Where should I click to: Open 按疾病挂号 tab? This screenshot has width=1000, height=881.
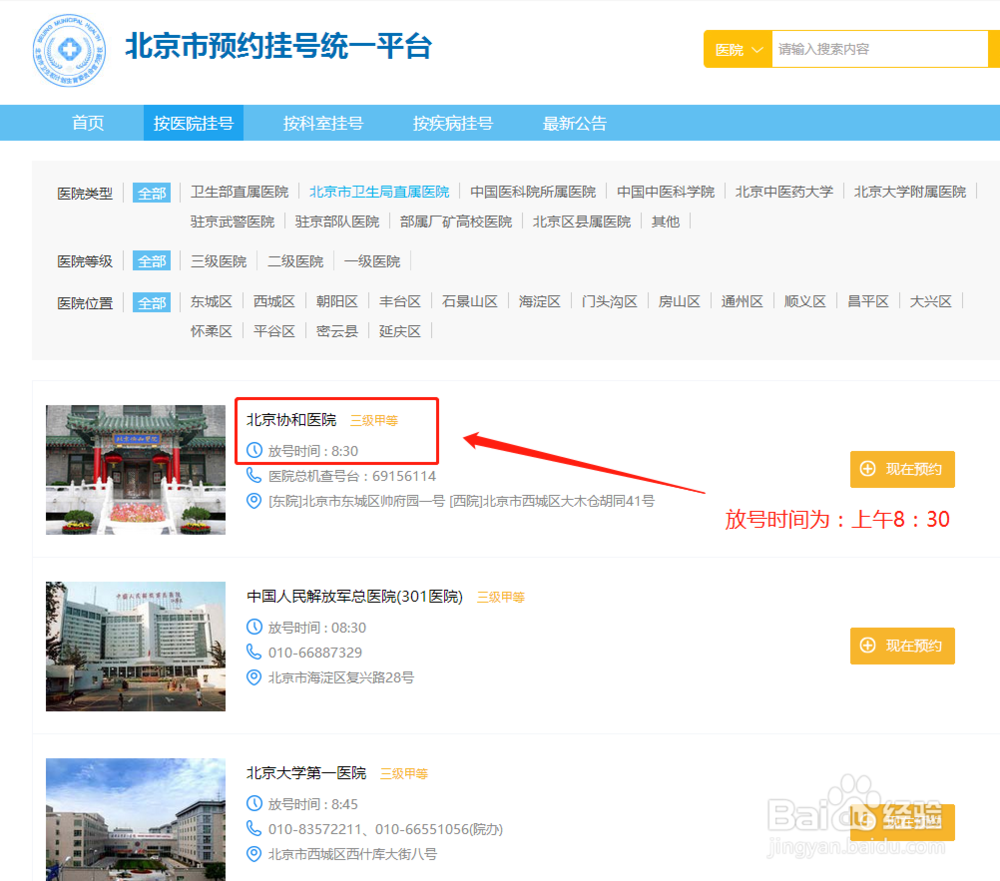tap(453, 123)
